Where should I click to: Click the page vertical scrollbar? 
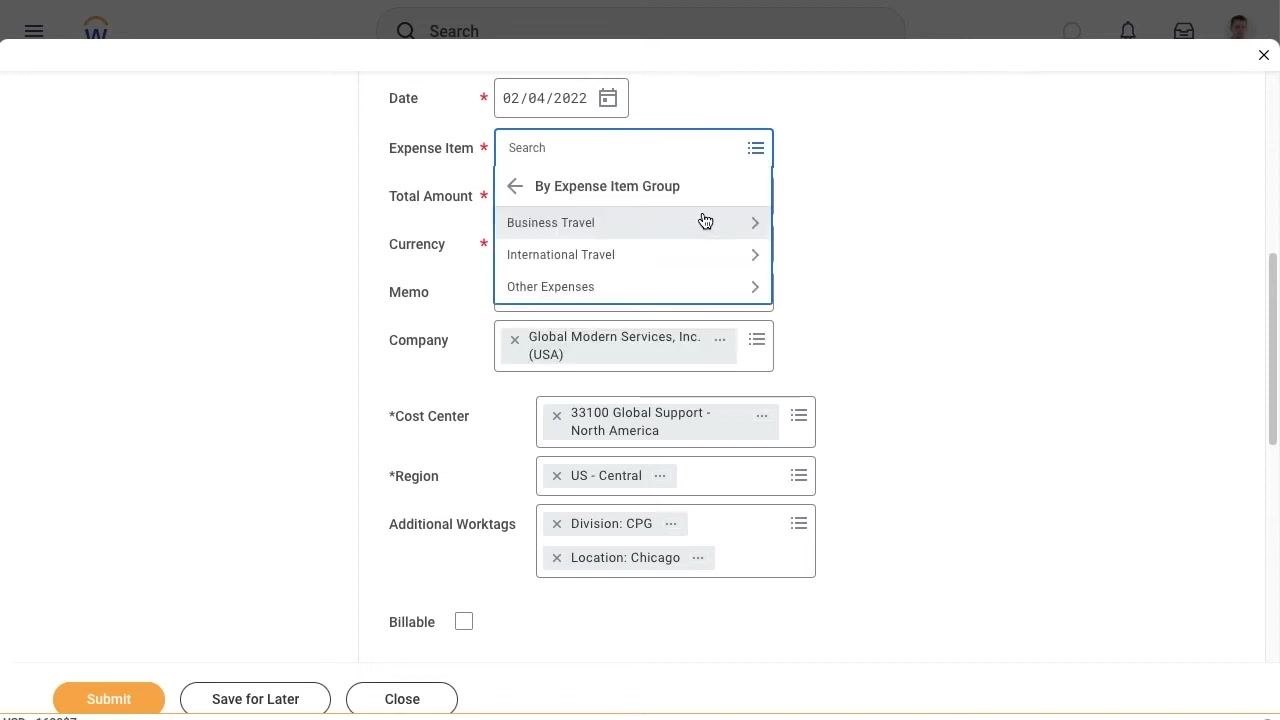(1273, 348)
